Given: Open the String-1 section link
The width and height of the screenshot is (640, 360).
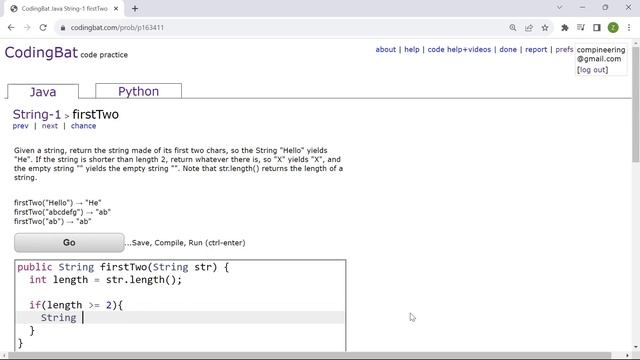Looking at the screenshot, I should click(x=37, y=114).
